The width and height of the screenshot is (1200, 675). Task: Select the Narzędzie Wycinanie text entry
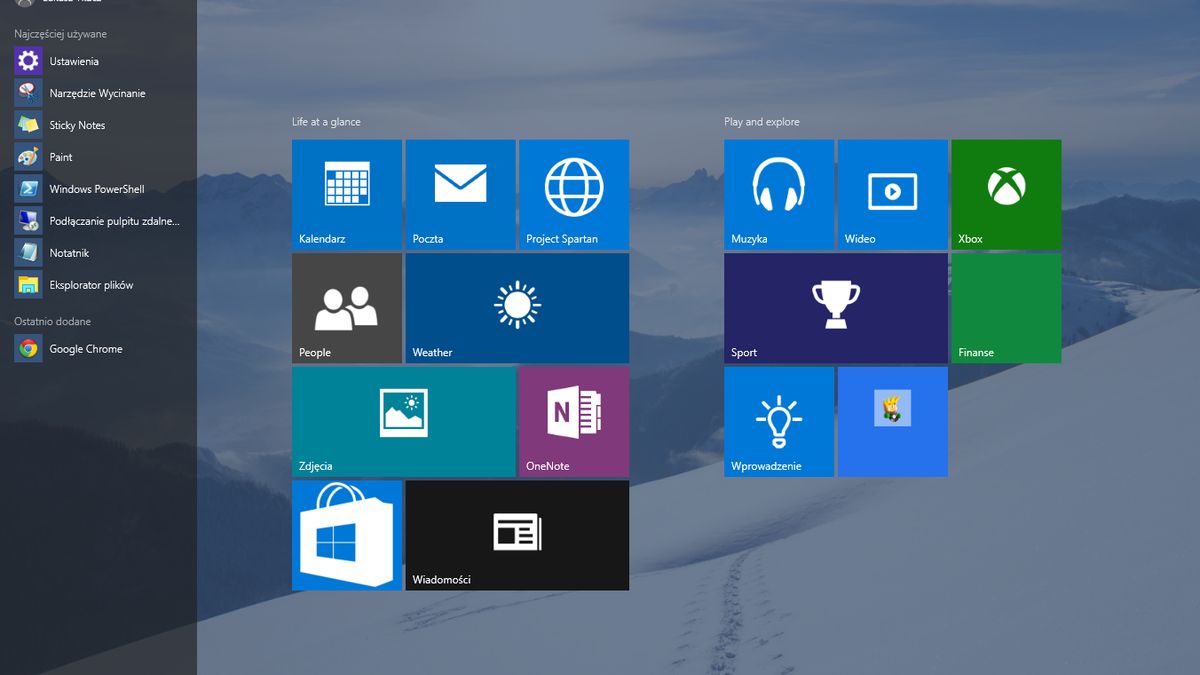(x=97, y=94)
